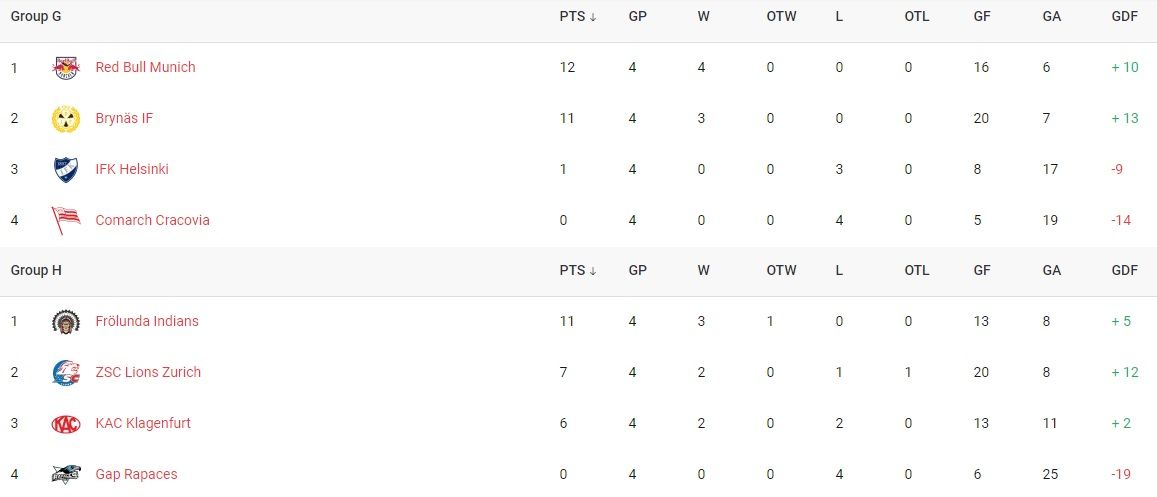The image size is (1157, 497).
Task: Click the IFK Helsinki shield logo
Action: pos(66,170)
